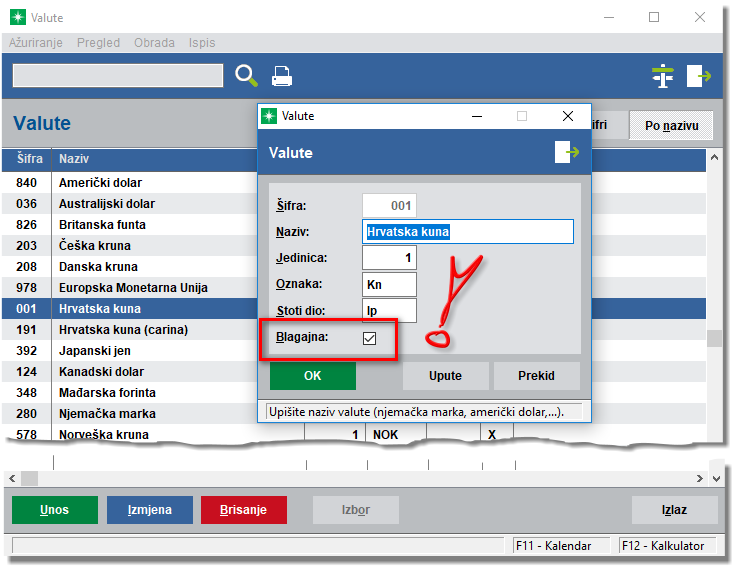737x570 pixels.
Task: Click the red Brisanje button
Action: [243, 510]
